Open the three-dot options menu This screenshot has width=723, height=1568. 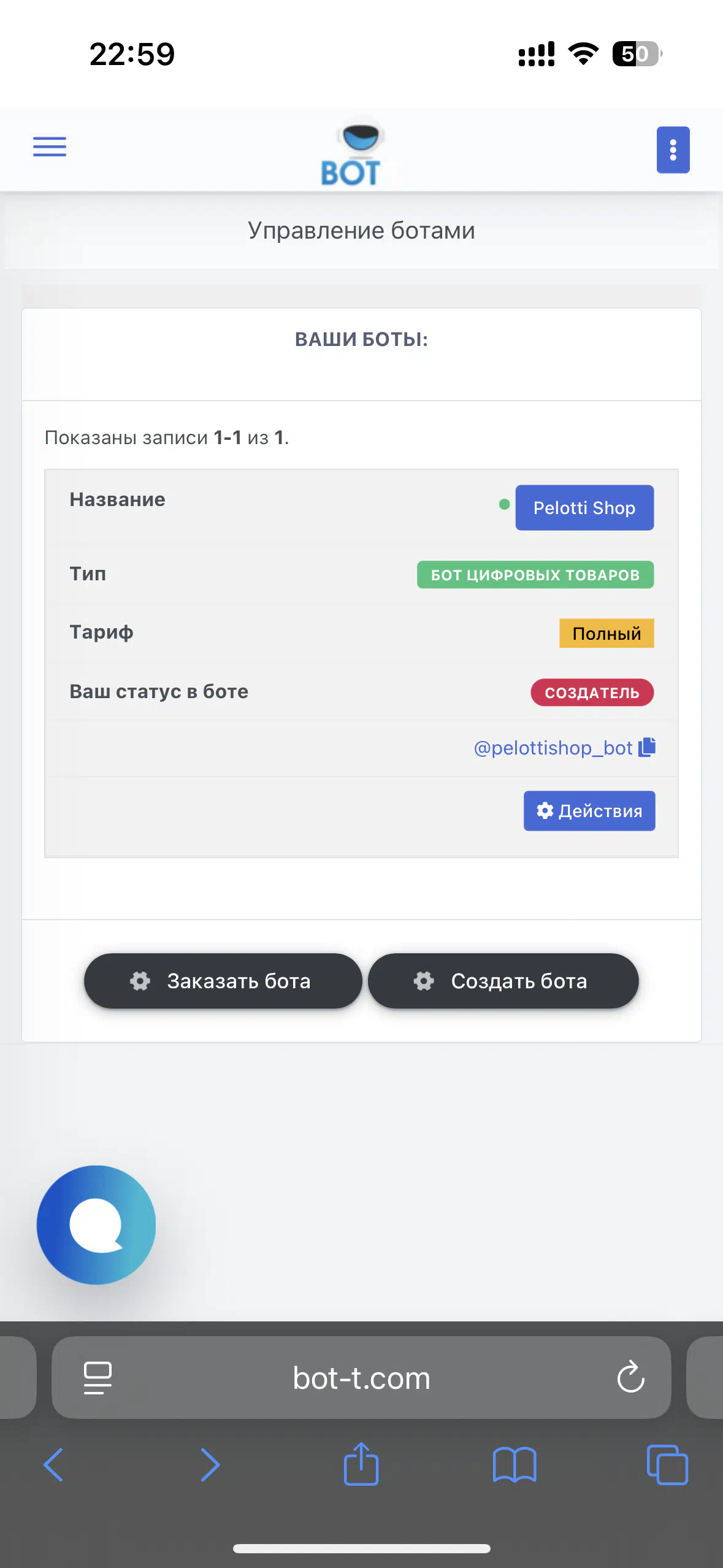tap(673, 150)
